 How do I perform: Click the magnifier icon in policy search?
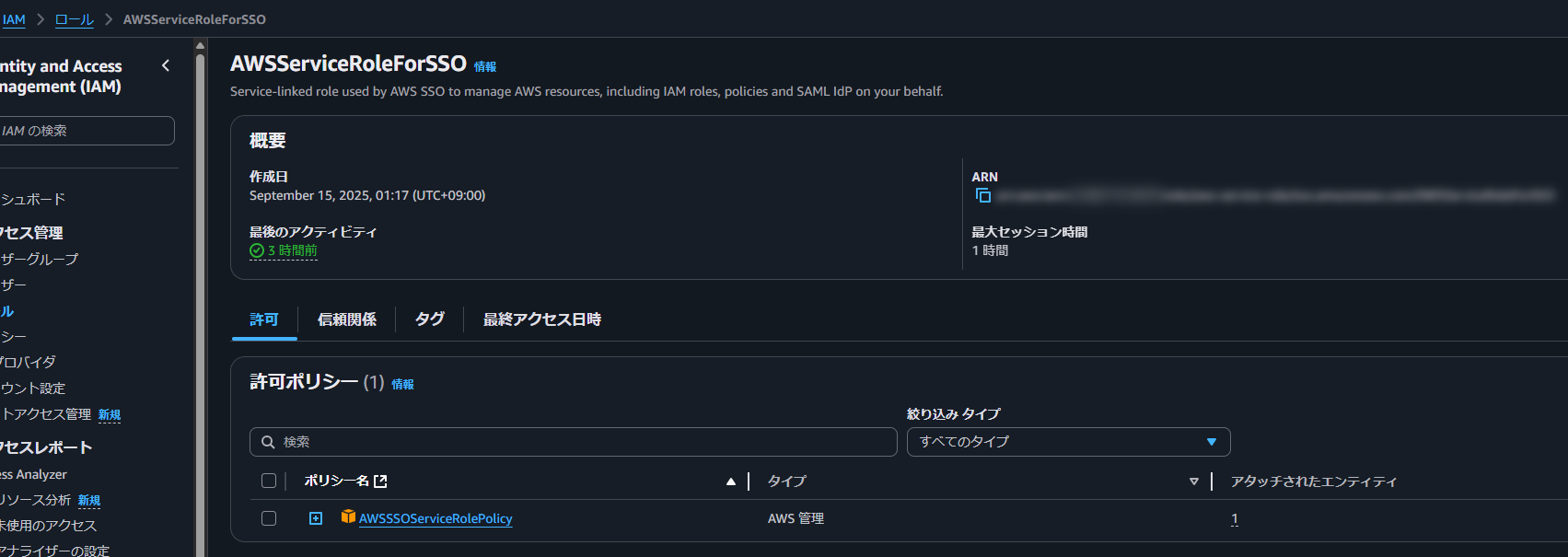[x=268, y=442]
